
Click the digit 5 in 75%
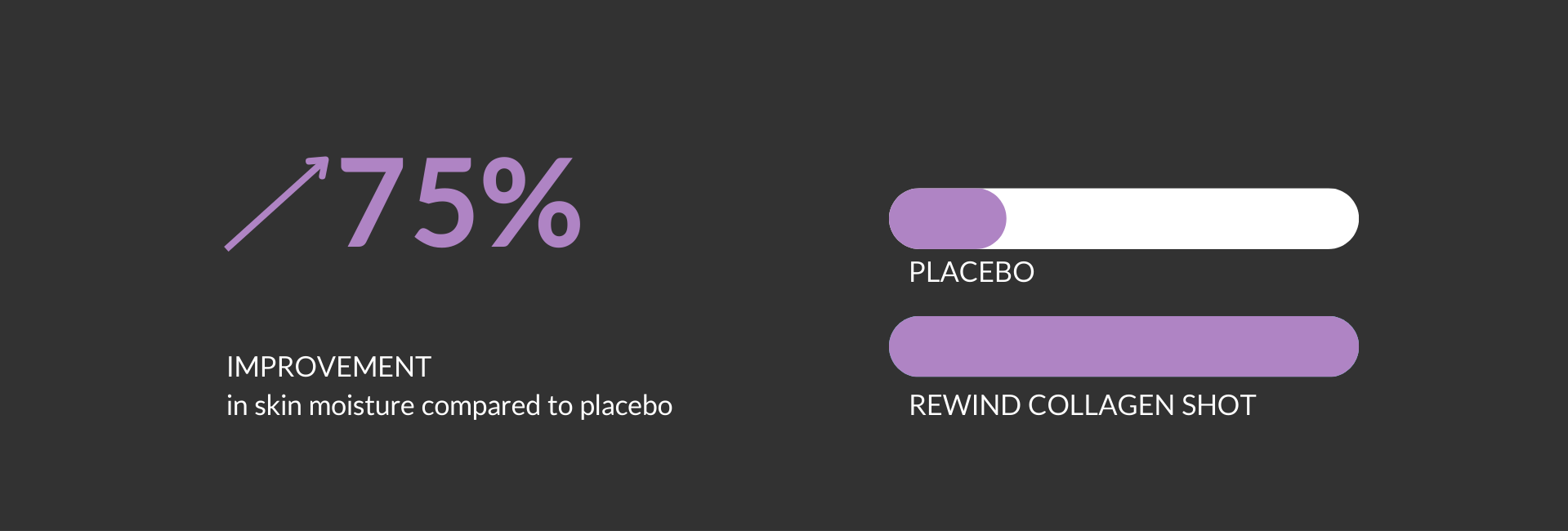click(x=445, y=203)
